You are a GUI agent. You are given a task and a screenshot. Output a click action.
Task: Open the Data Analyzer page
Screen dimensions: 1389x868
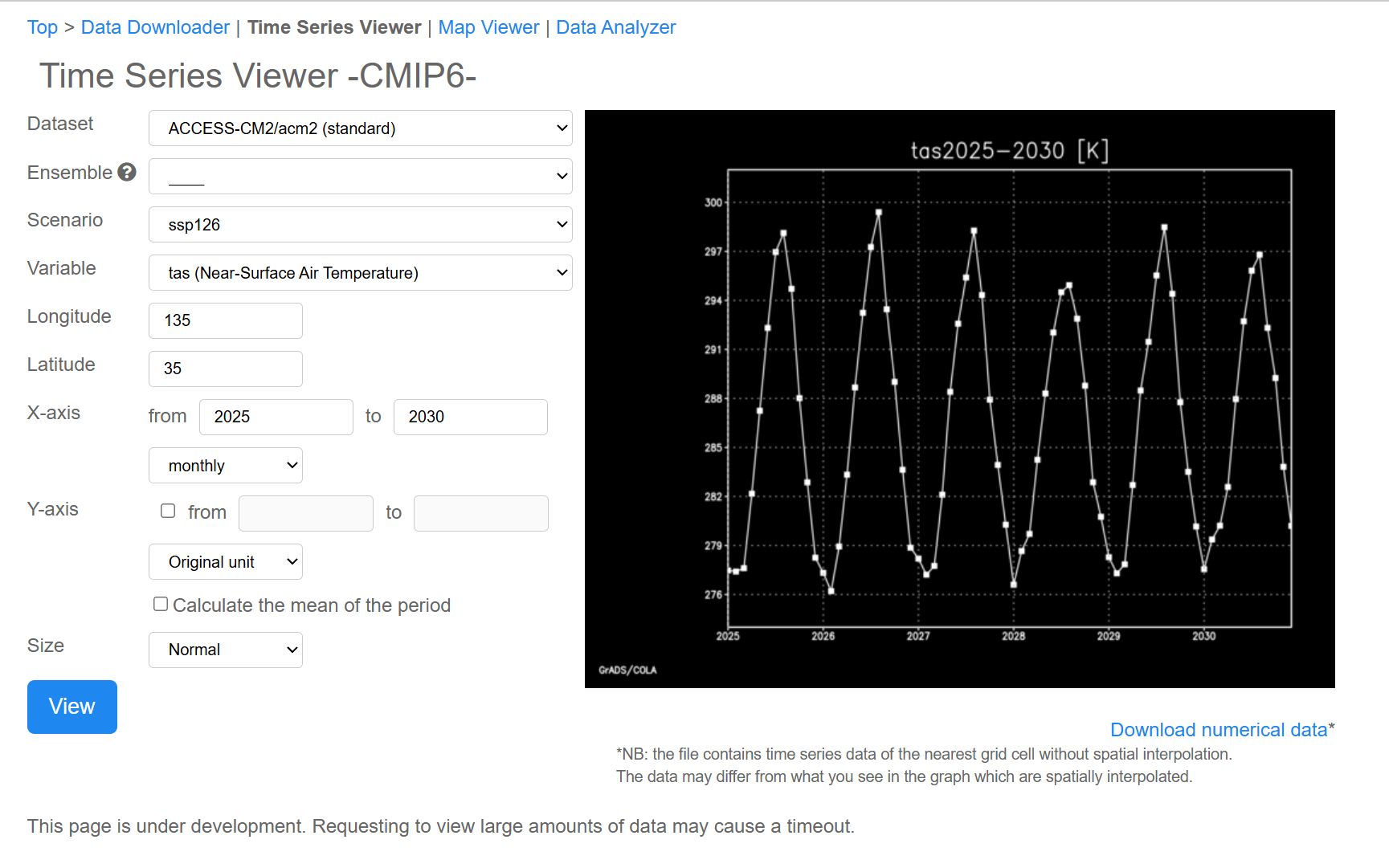[616, 27]
